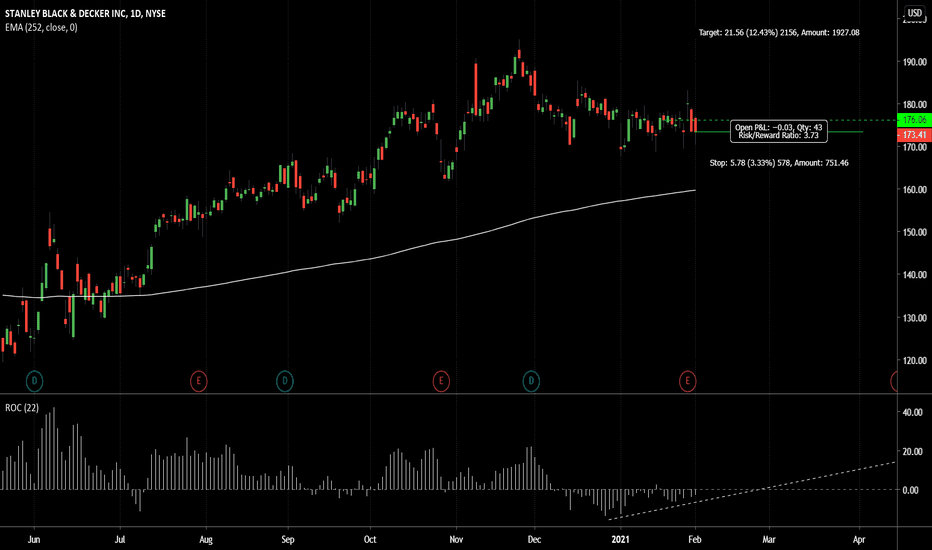This screenshot has height=550, width=932.
Task: Click the Oct time axis label
Action: pyautogui.click(x=370, y=540)
